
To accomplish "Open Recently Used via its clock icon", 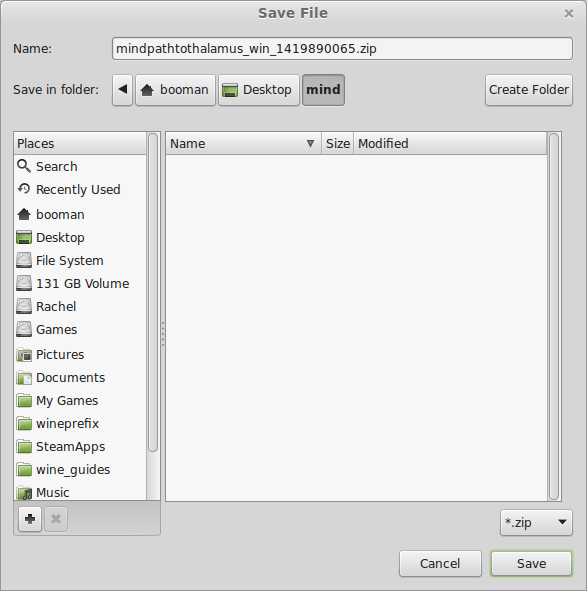I will pyautogui.click(x=24, y=189).
